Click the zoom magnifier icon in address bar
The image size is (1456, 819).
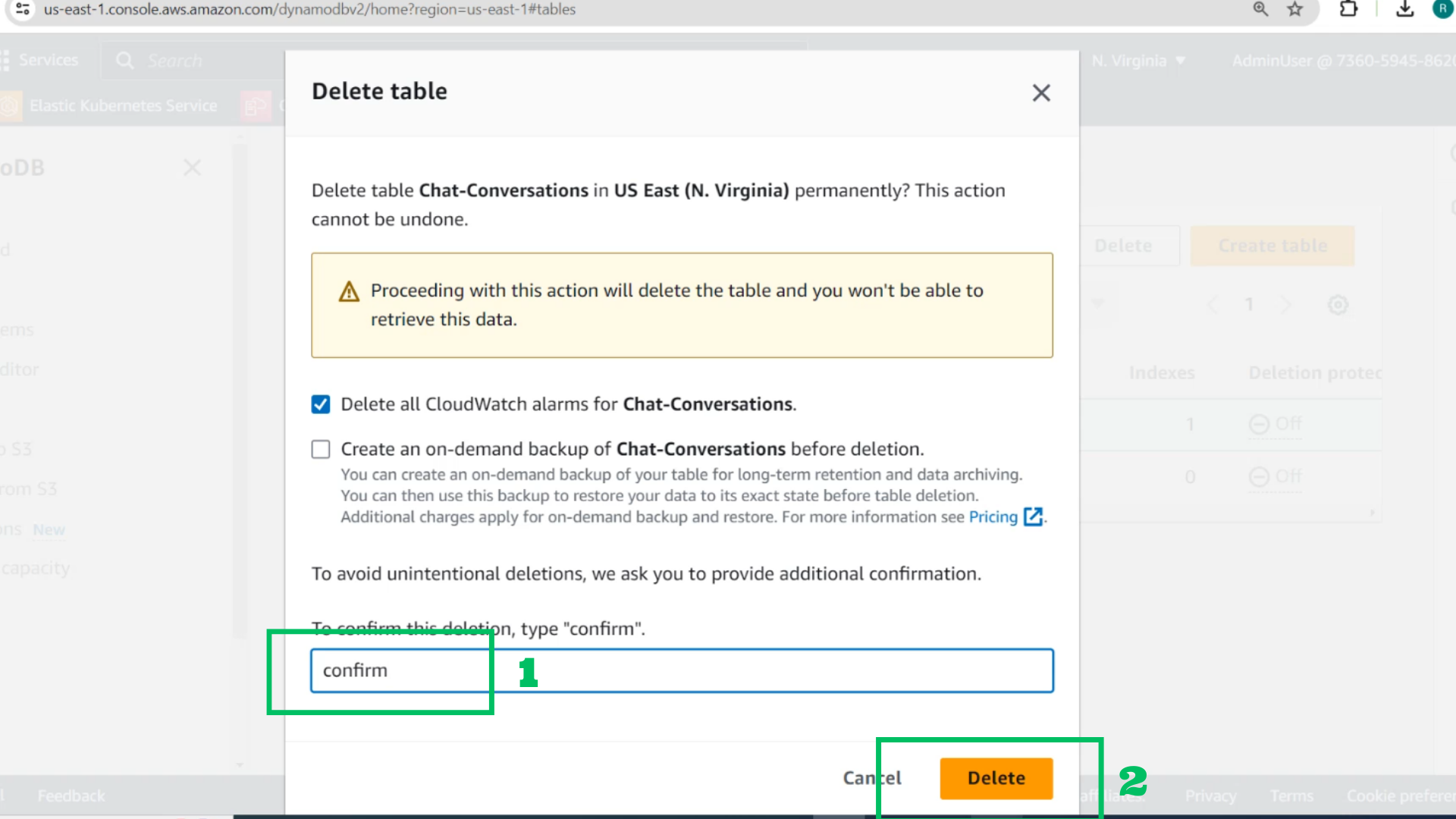coord(1260,9)
